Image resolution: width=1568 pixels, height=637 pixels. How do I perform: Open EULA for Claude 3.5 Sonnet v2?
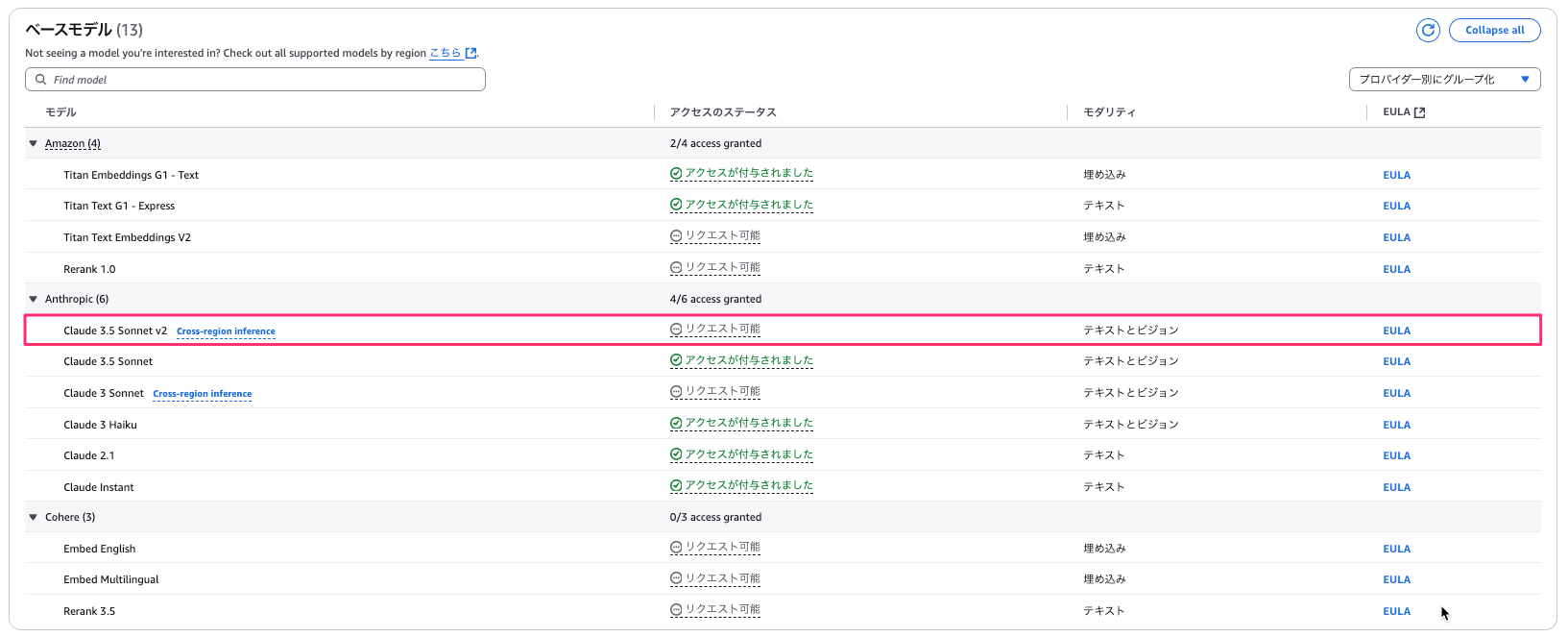tap(1396, 331)
